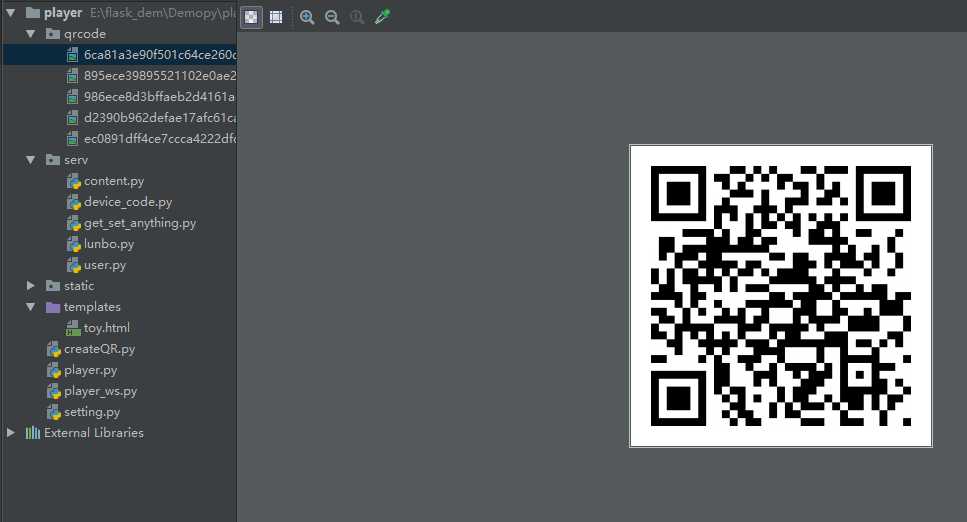Click the purple templates folder icon
Screen dimensions: 967x522
click(x=53, y=307)
